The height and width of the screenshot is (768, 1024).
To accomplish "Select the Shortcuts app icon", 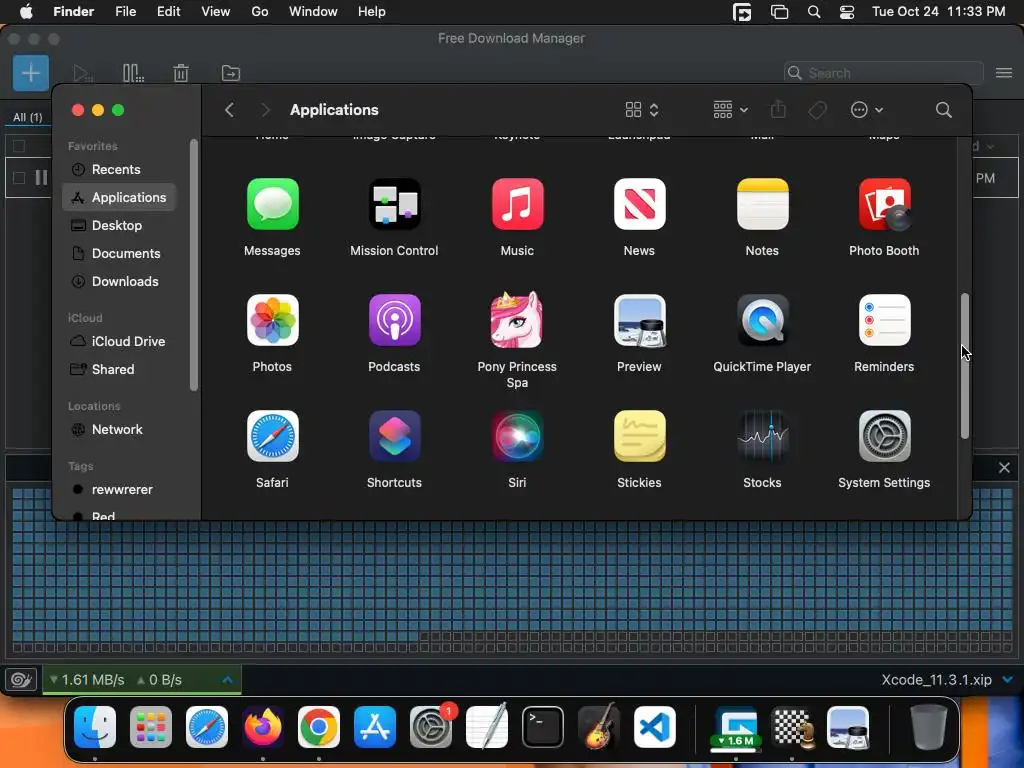I will coord(394,436).
